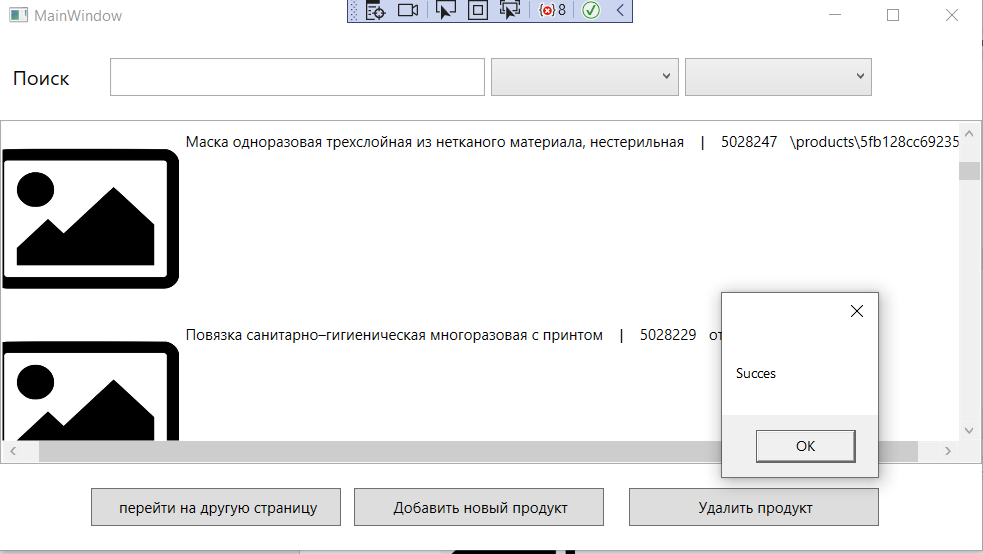The image size is (983, 554).
Task: Click the vertical scrollbar thumb of list
Action: (969, 171)
